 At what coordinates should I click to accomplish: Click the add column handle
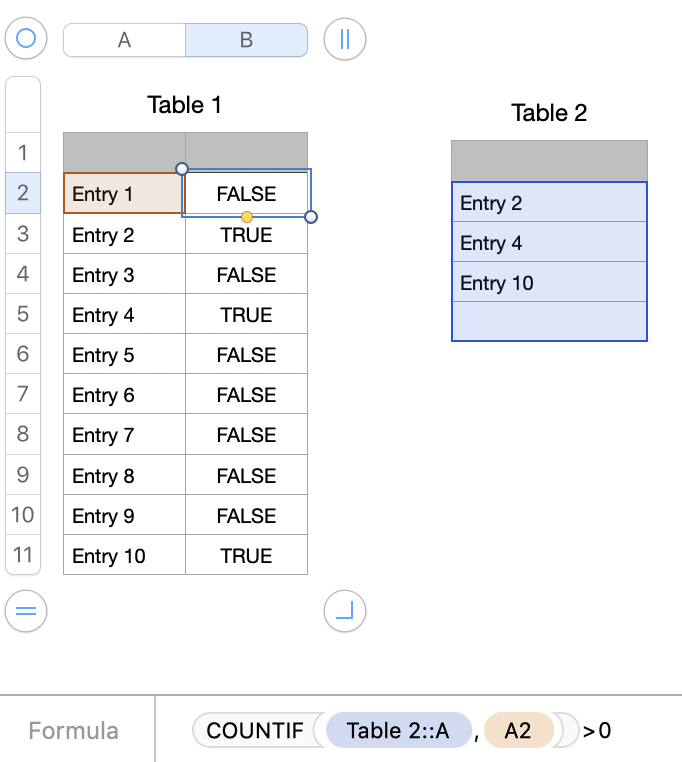(x=345, y=39)
